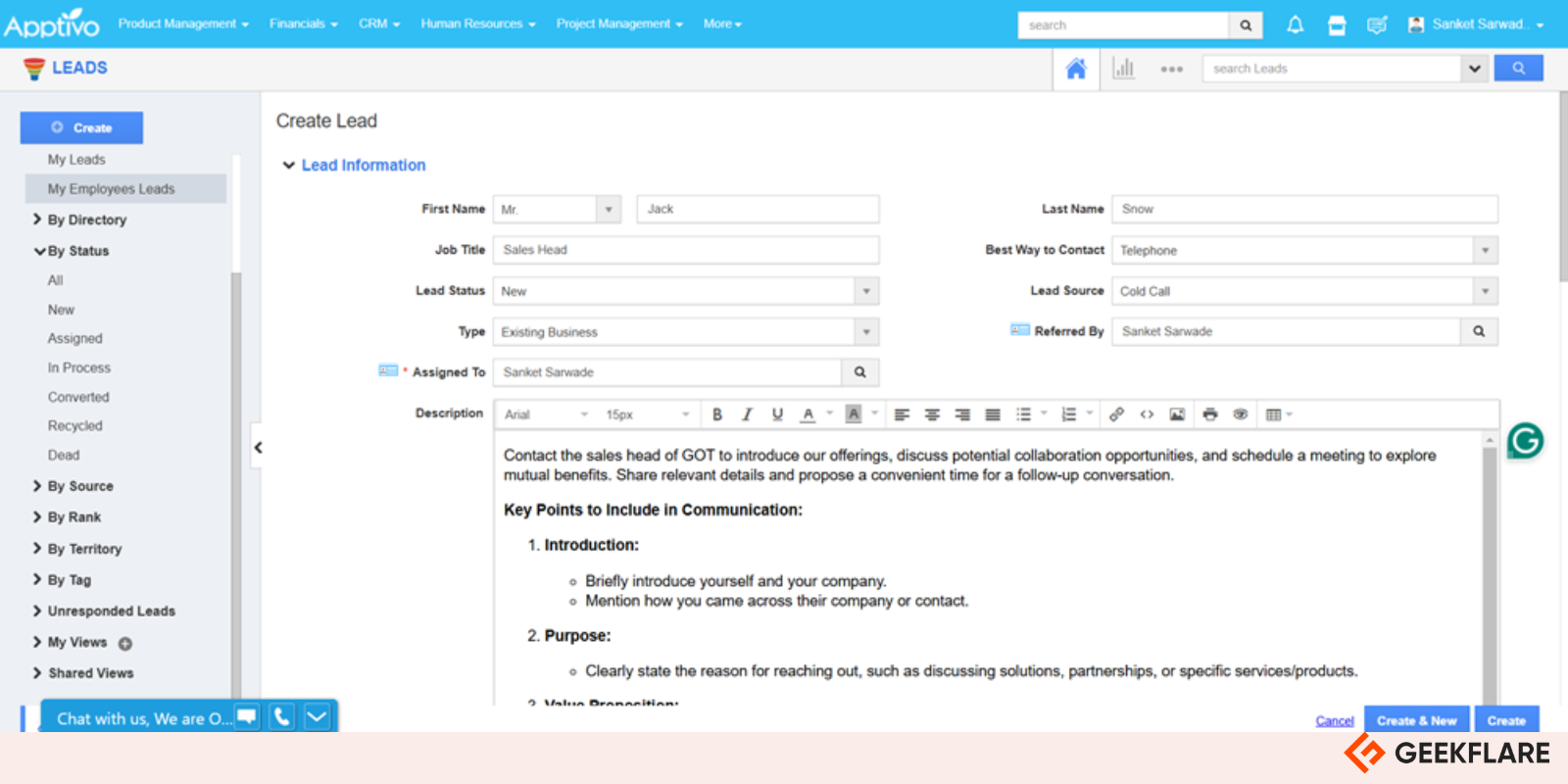Open My Employees Leads in sidebar
The width and height of the screenshot is (1568, 784).
tap(125, 189)
